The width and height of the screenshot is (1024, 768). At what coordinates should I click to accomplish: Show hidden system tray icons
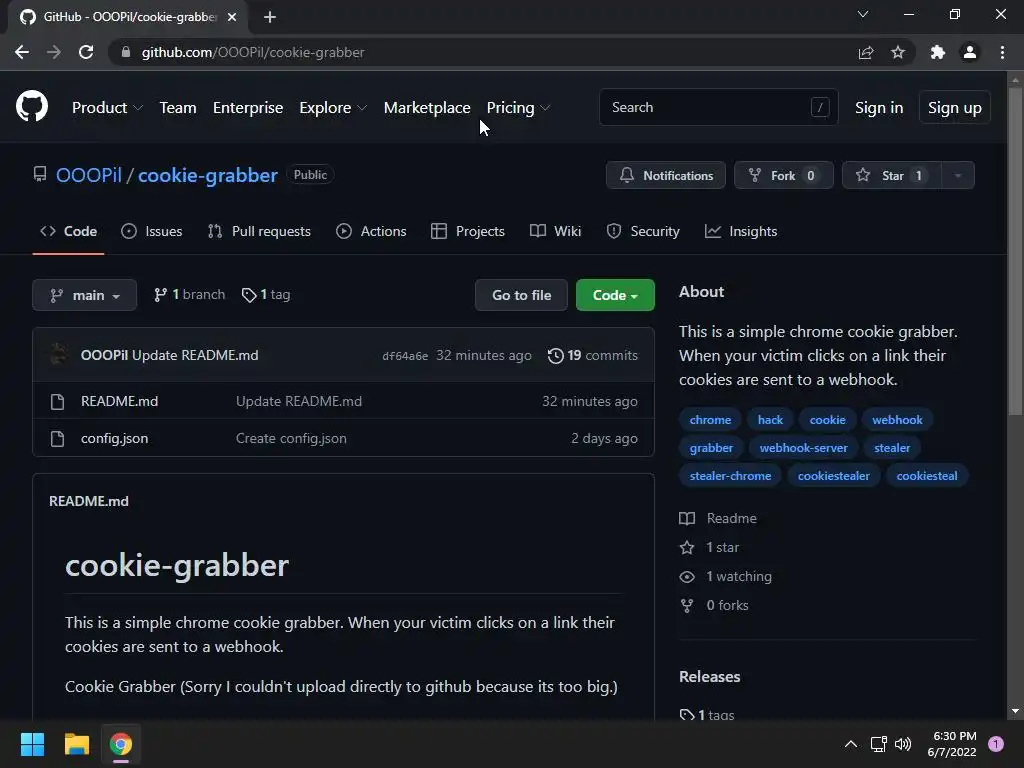pyautogui.click(x=851, y=744)
